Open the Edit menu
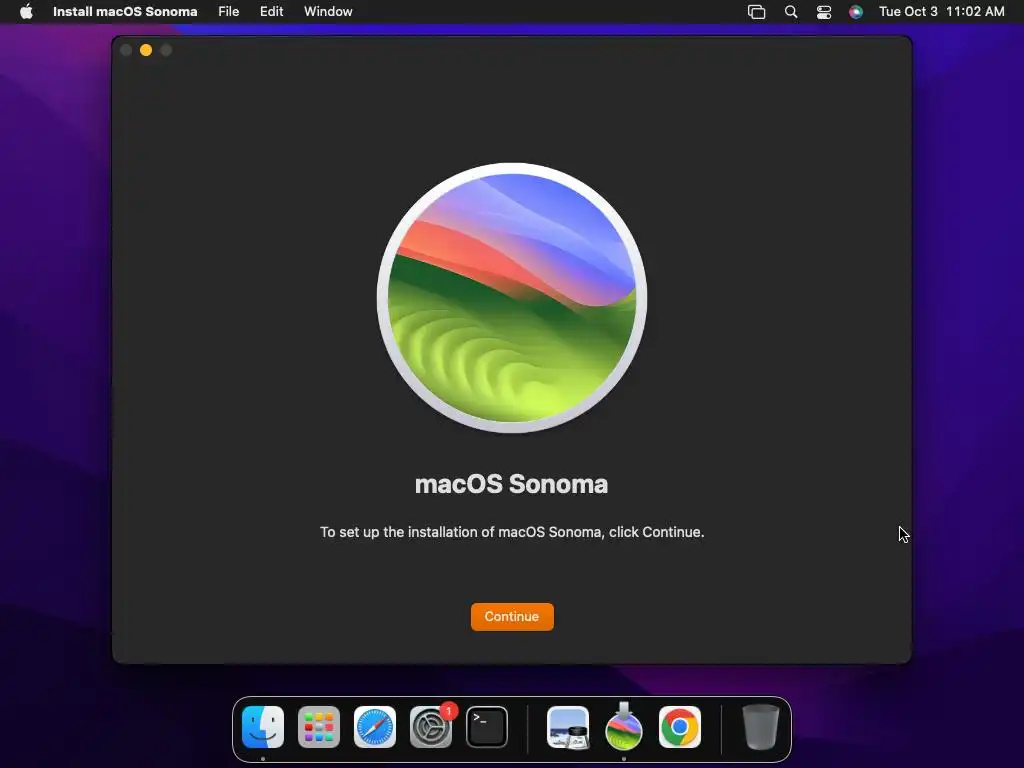The width and height of the screenshot is (1024, 768). coord(272,11)
